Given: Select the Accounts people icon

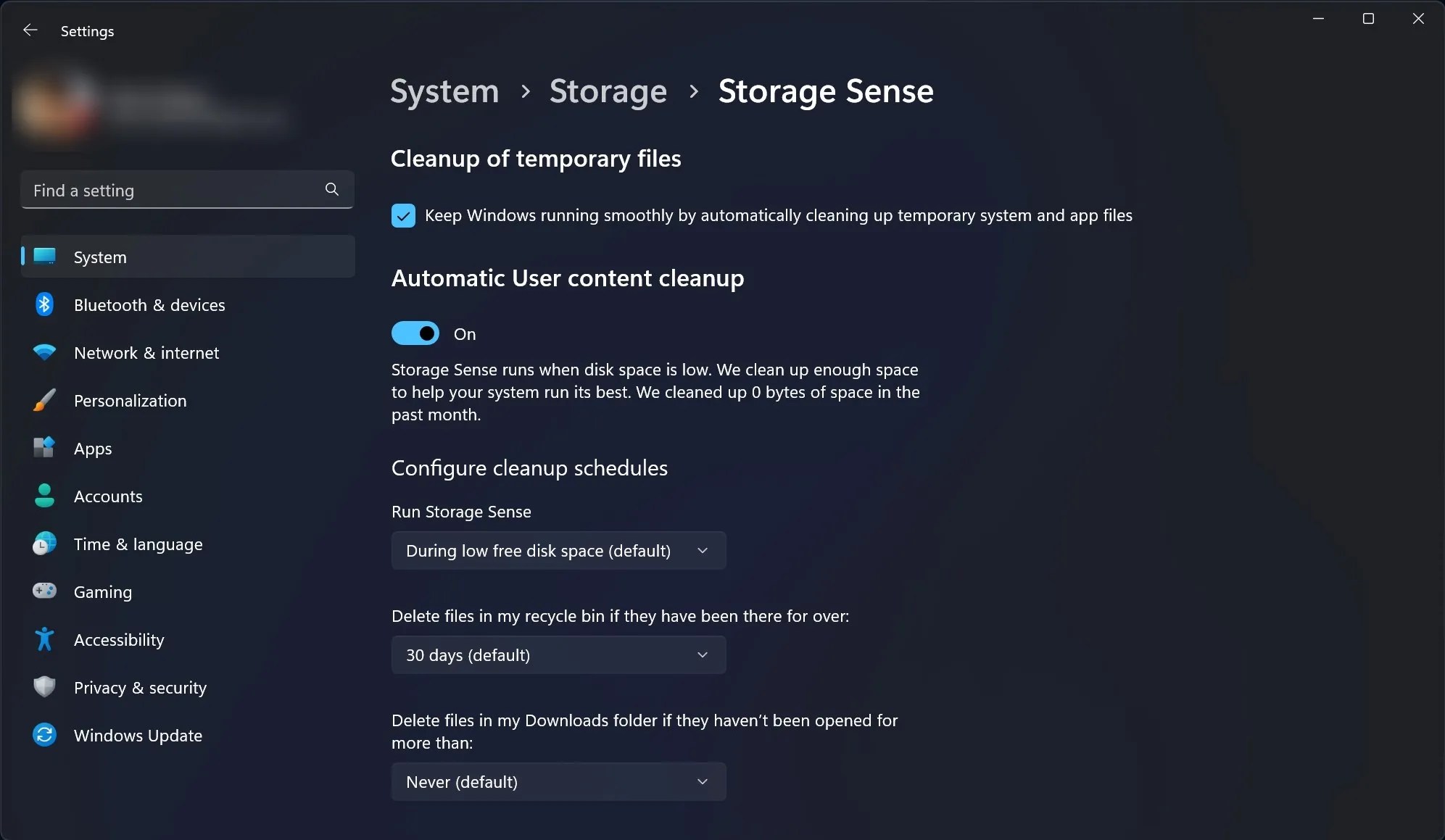Looking at the screenshot, I should (44, 496).
